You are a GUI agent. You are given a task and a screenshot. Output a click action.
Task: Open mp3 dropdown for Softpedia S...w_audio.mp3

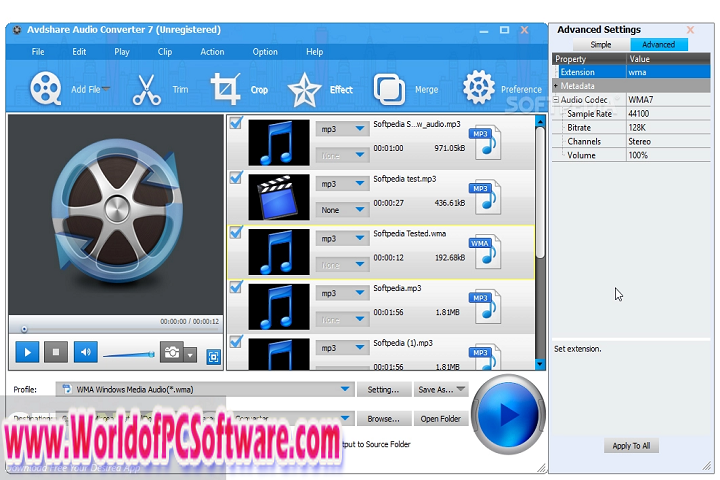pyautogui.click(x=342, y=129)
